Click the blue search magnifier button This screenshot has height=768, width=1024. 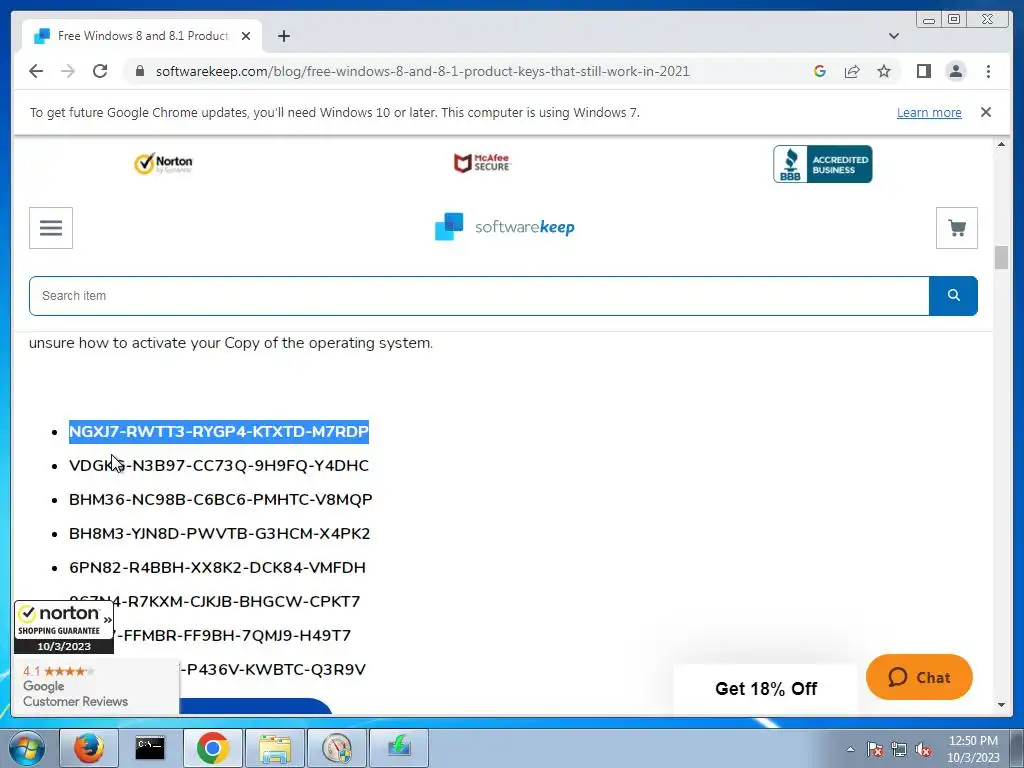pyautogui.click(x=953, y=296)
